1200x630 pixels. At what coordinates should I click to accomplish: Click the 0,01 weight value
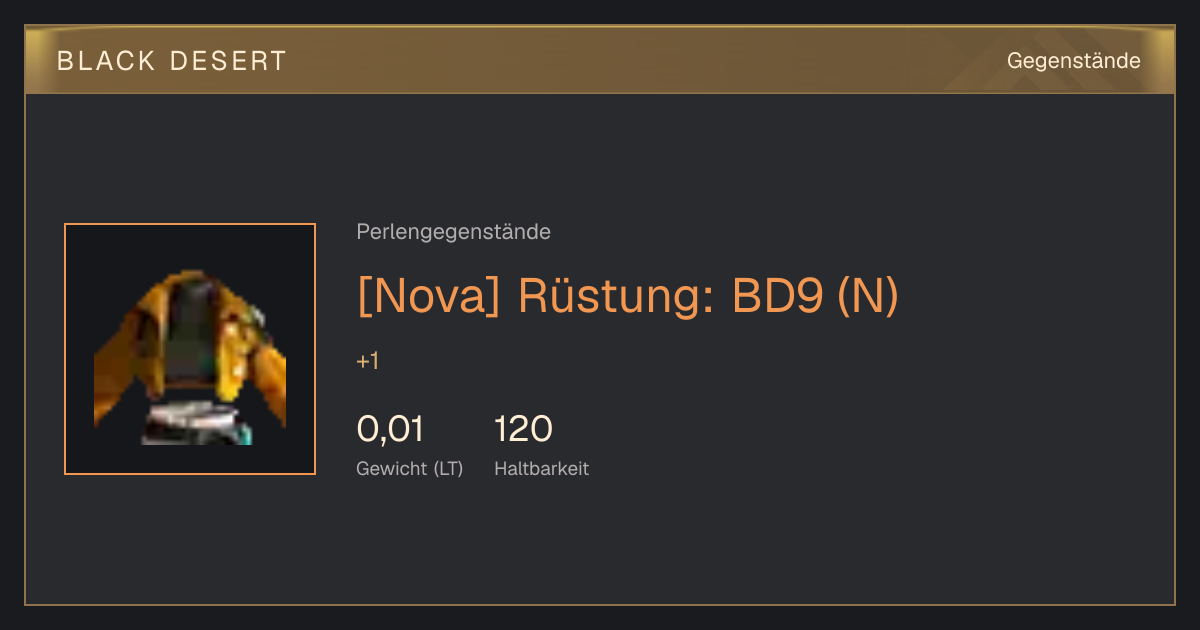click(390, 429)
